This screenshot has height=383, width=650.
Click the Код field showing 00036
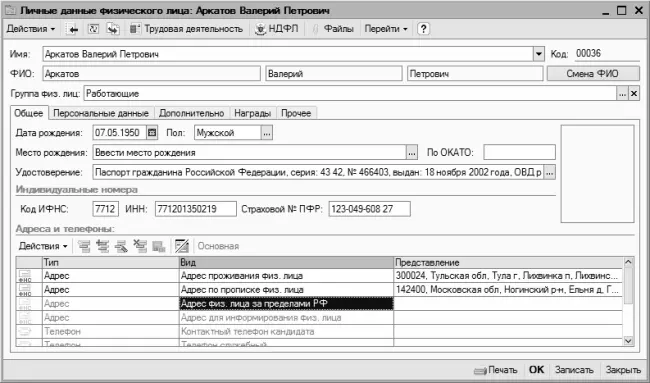[606, 53]
